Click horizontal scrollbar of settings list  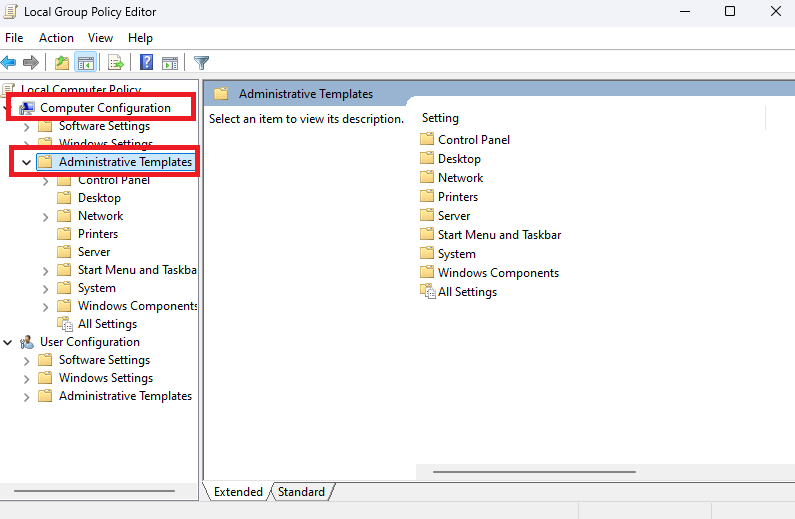pos(534,472)
